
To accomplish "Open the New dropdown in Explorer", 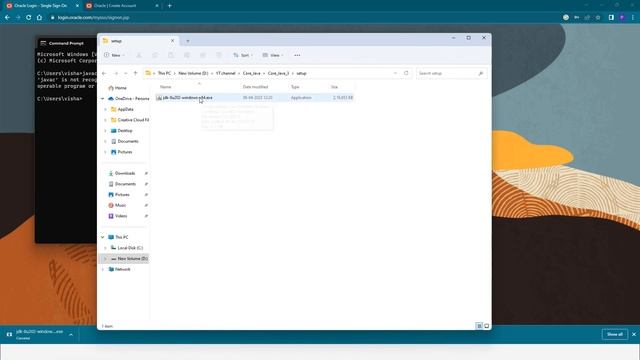I will click(114, 55).
